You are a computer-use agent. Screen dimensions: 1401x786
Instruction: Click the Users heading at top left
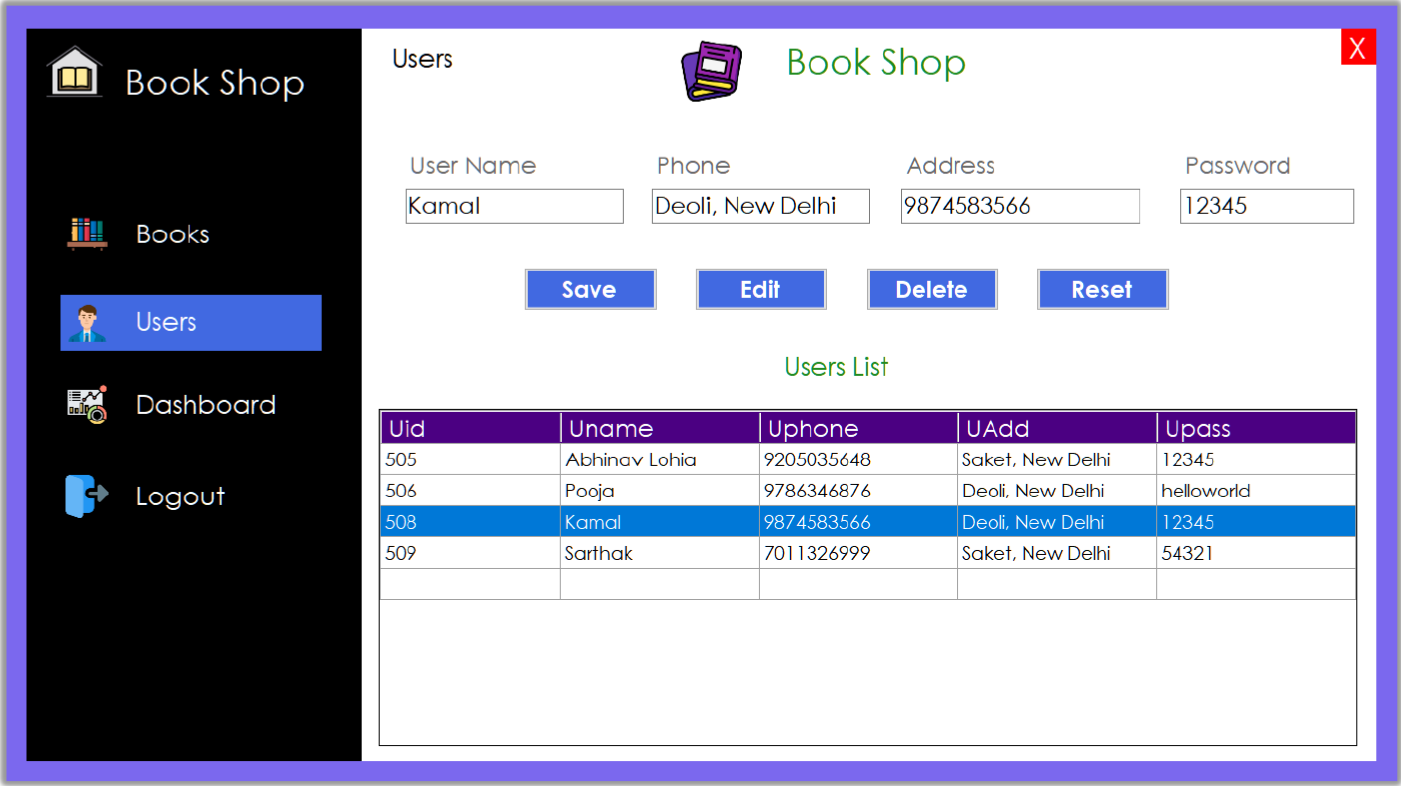(422, 59)
